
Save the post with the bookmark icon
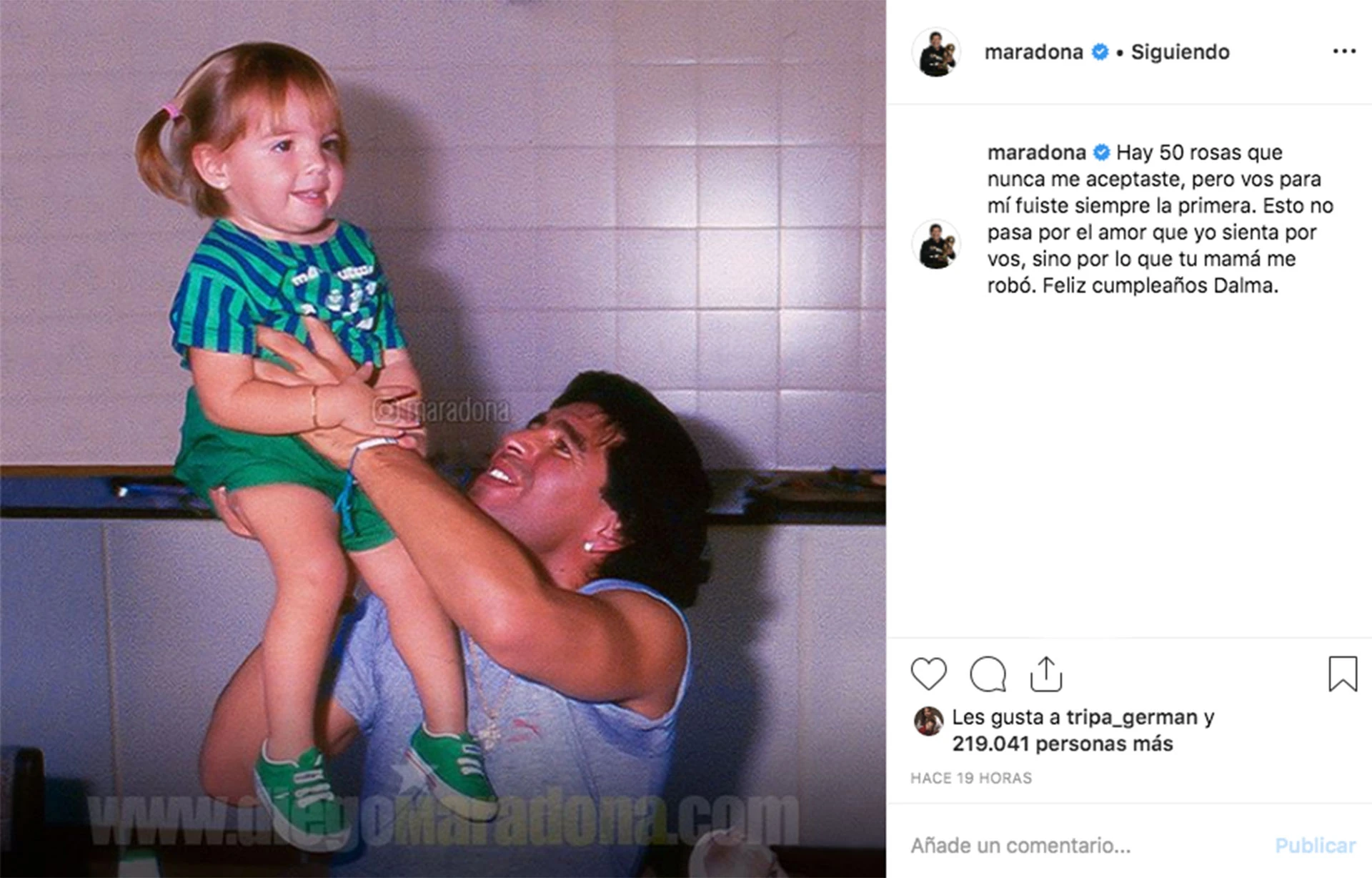click(x=1343, y=674)
